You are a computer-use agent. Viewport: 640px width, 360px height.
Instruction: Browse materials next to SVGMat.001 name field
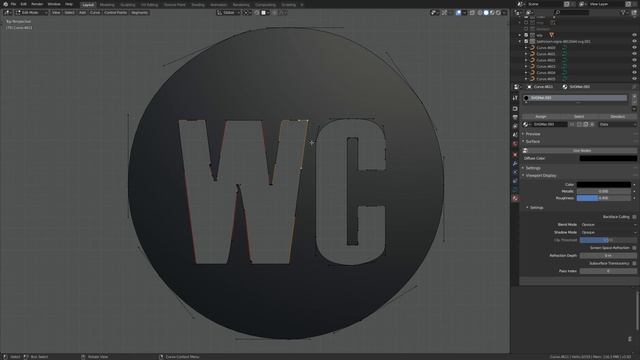coord(526,124)
